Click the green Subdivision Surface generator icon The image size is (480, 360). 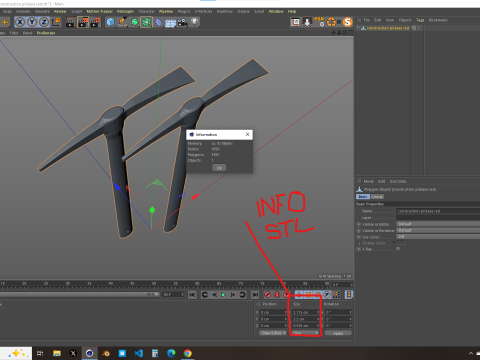[x=135, y=22]
